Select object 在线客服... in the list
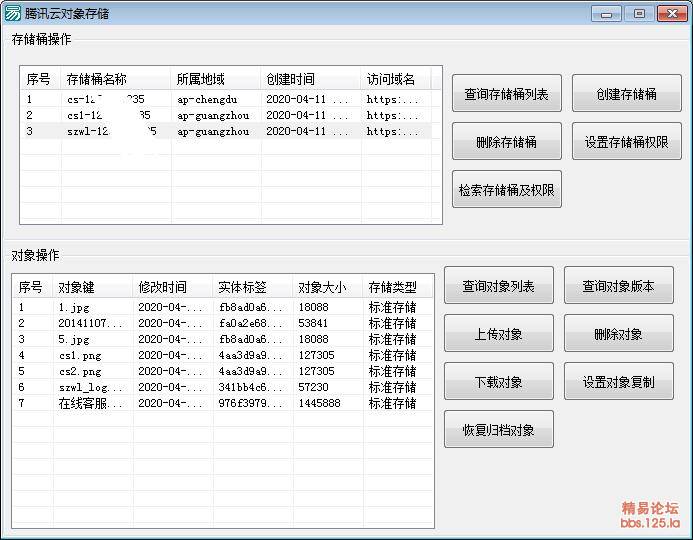The image size is (693, 540). pos(223,403)
